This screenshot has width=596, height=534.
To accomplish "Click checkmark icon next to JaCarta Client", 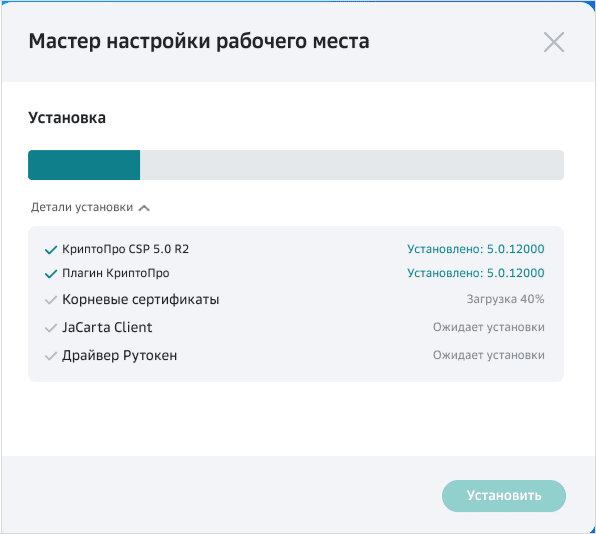I will point(51,328).
